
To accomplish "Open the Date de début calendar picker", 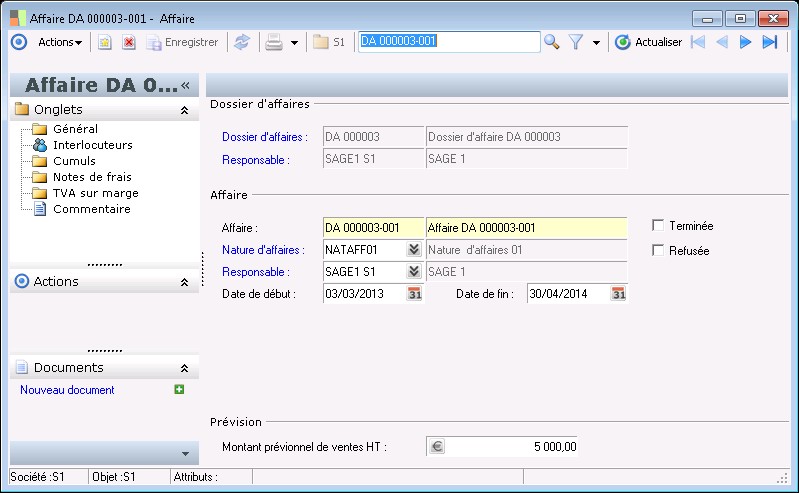I will (415, 294).
